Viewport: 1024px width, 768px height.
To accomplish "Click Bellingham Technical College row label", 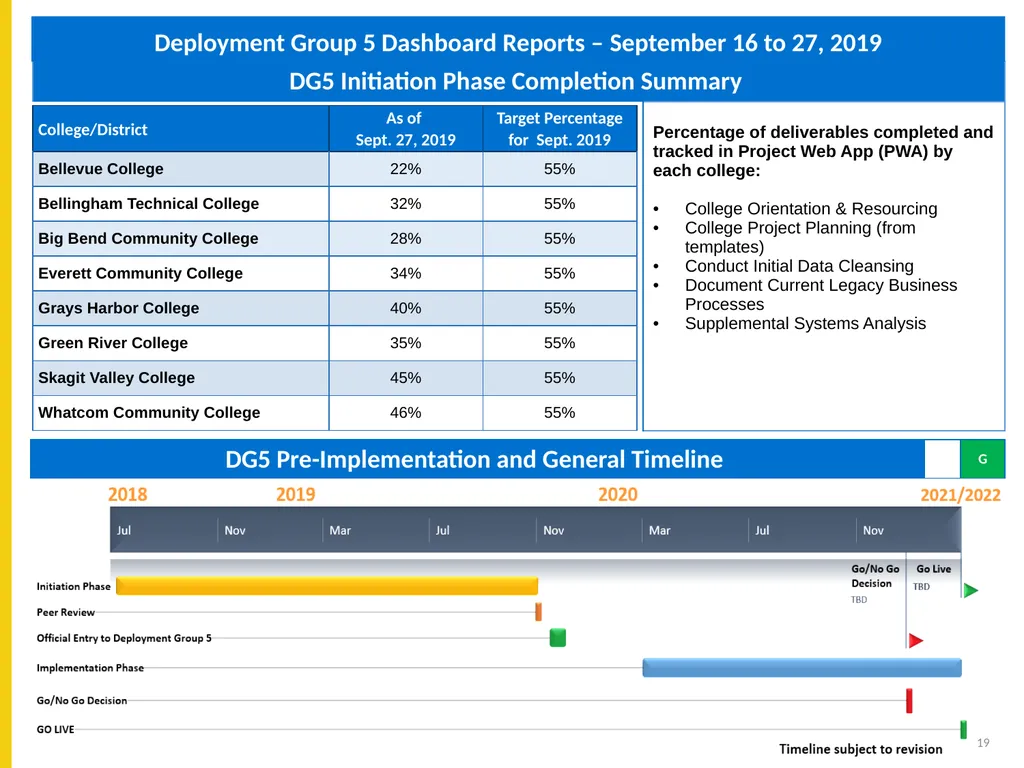I will click(148, 204).
